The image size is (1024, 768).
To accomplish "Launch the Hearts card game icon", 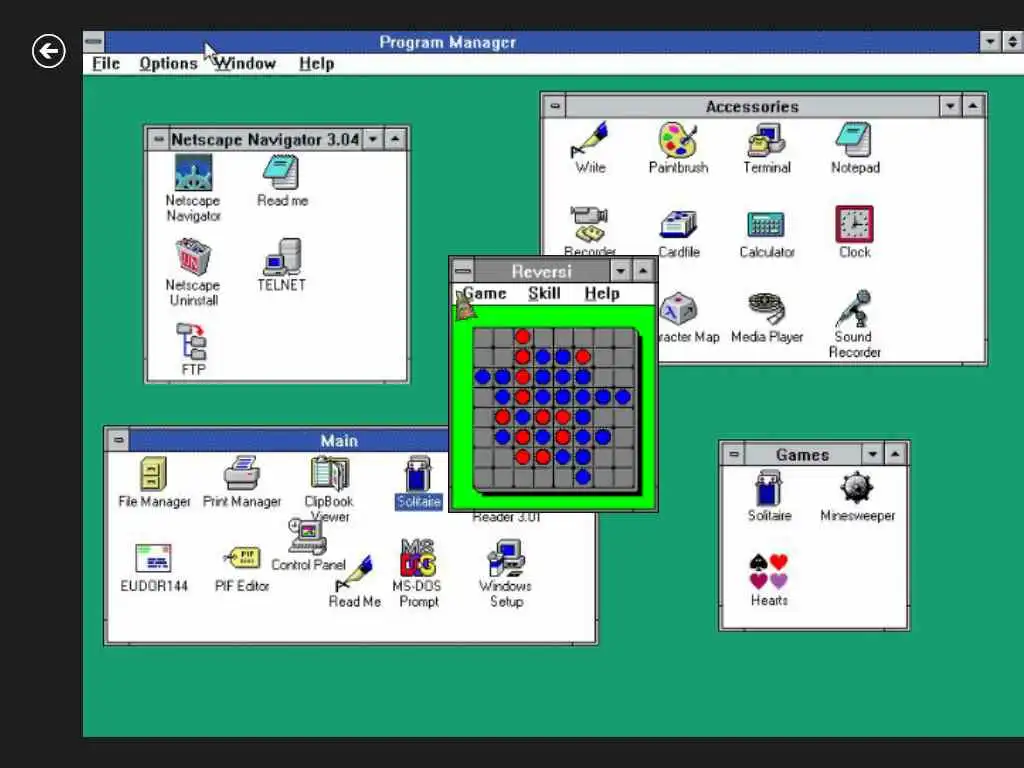I will point(768,572).
